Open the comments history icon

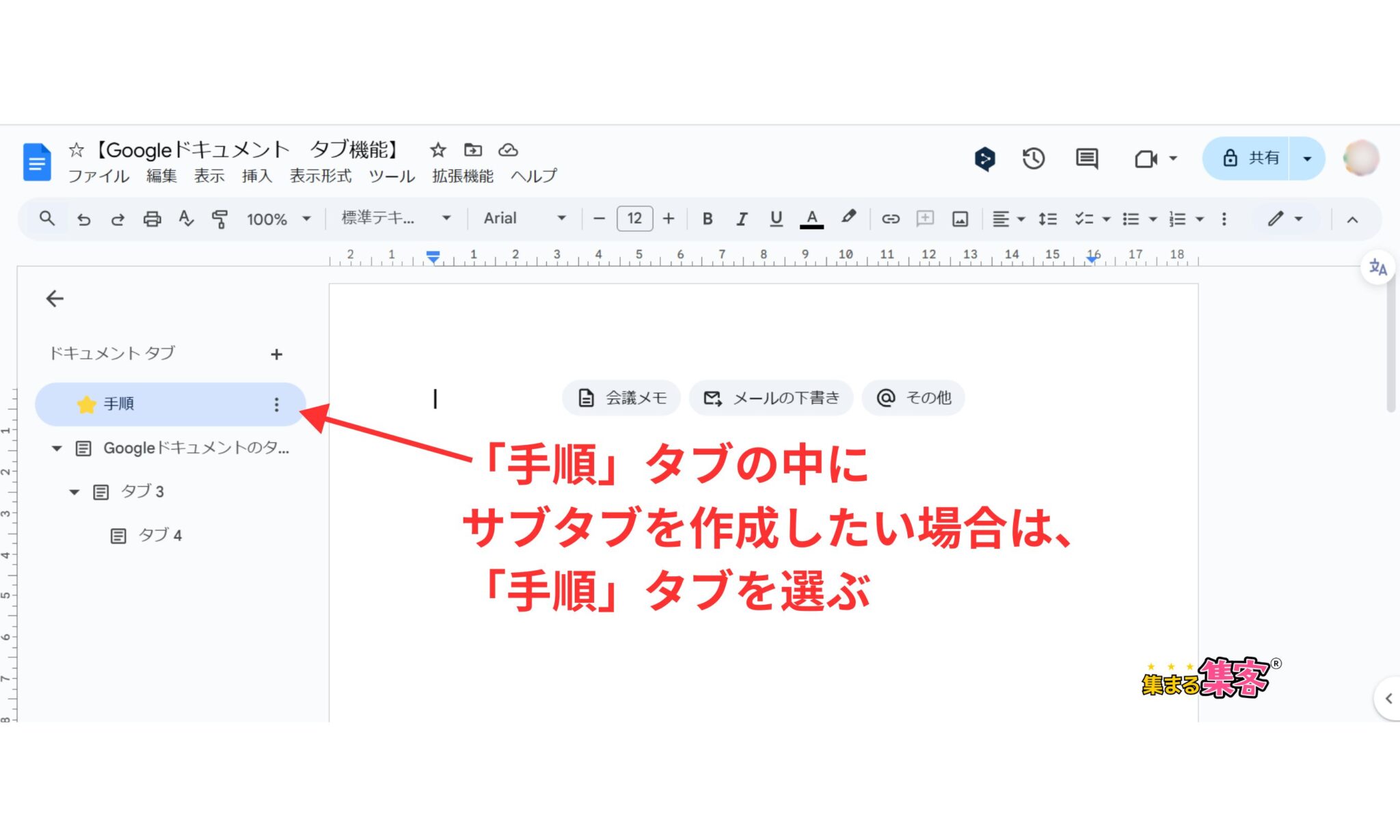(1087, 159)
